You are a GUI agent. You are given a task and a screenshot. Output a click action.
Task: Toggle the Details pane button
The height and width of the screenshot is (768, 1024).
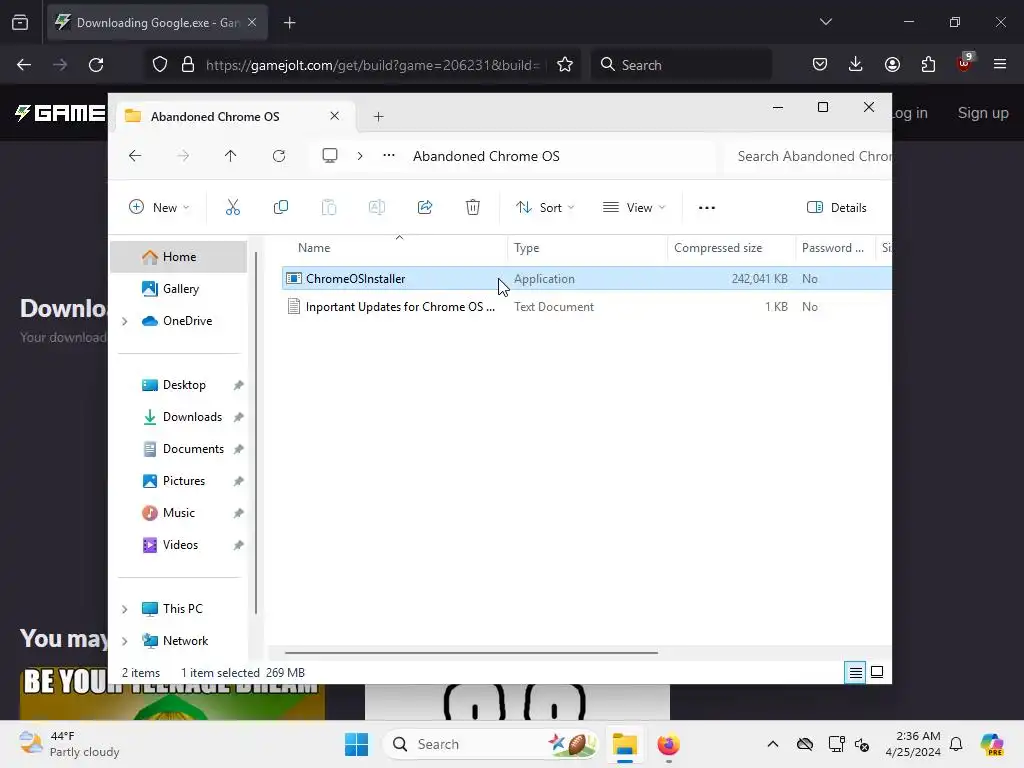click(x=837, y=208)
